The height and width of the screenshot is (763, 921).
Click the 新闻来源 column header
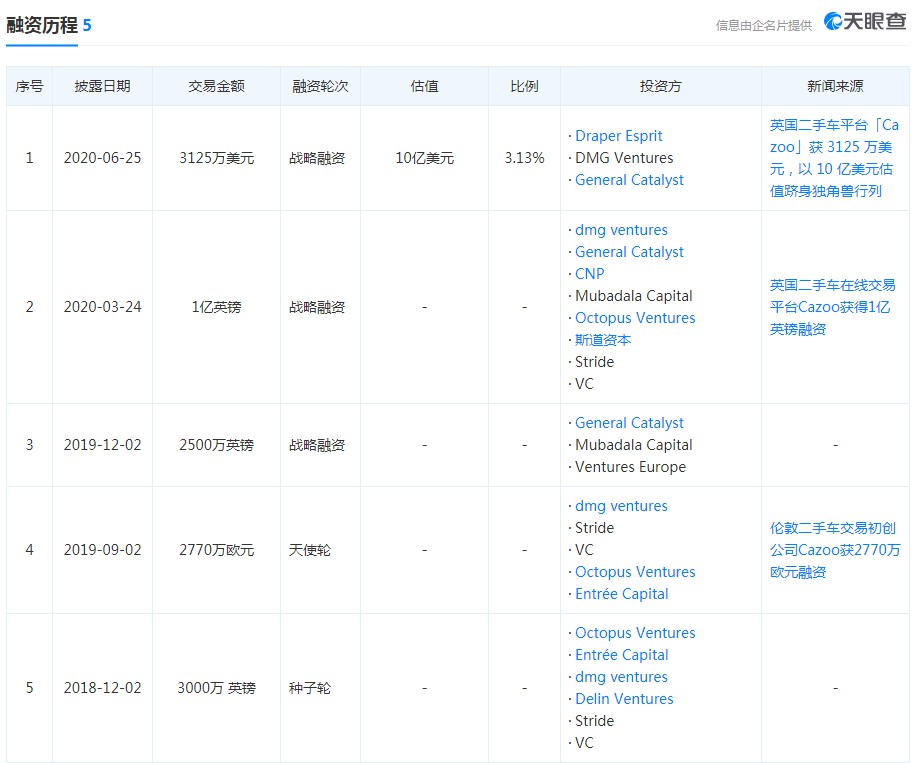(835, 86)
